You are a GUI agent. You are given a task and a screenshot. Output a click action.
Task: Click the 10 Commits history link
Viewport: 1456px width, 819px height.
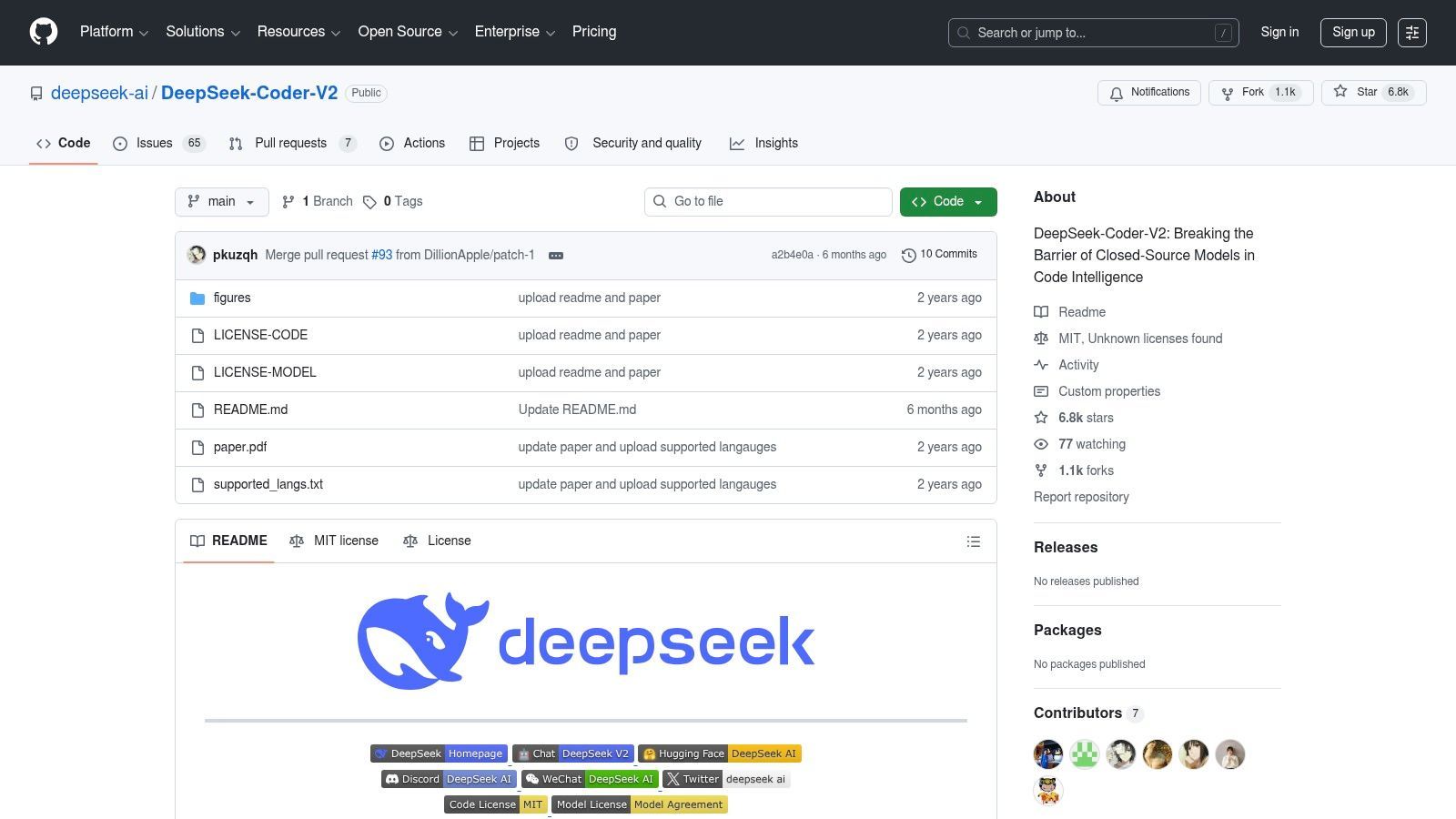[x=939, y=255]
